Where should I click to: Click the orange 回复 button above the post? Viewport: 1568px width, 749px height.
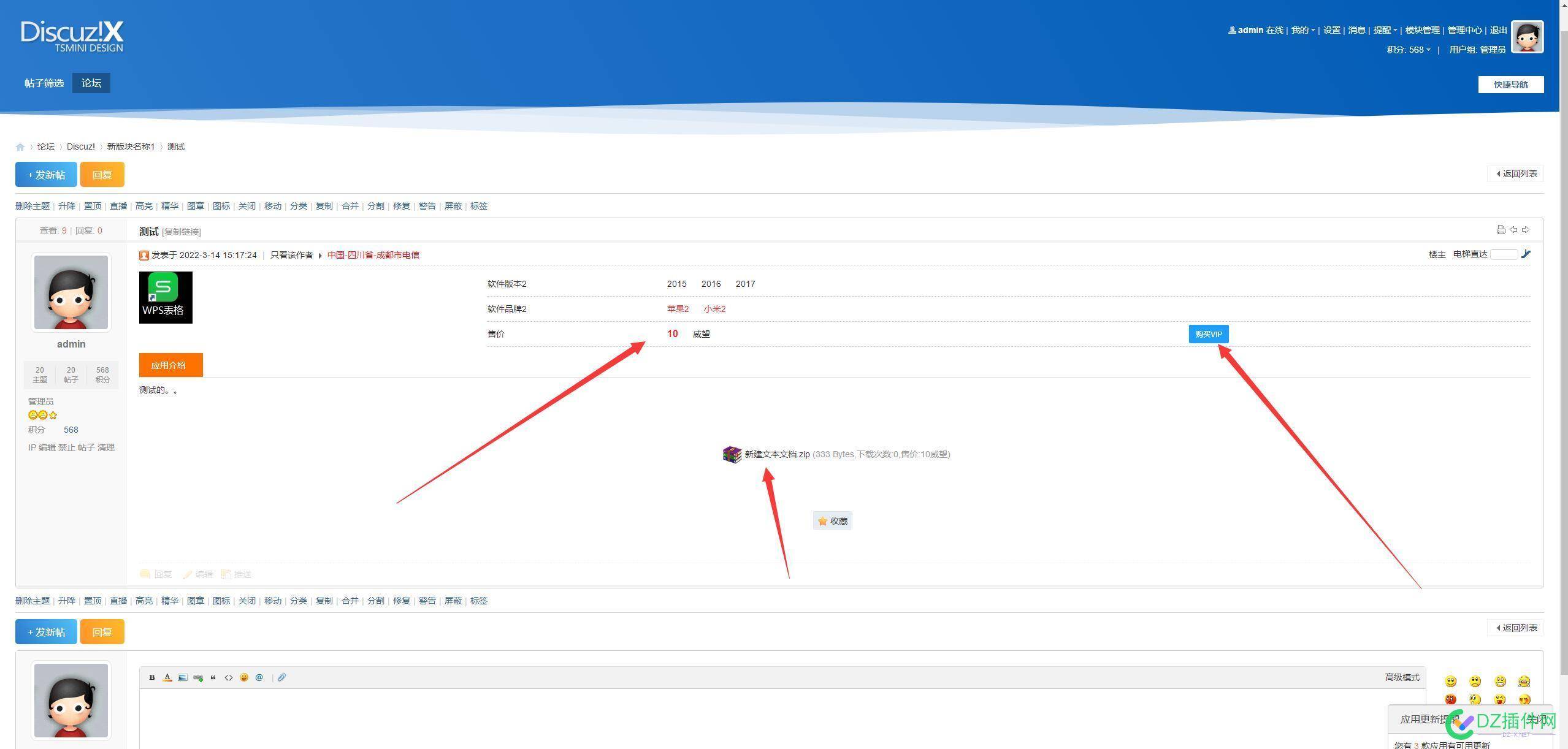coord(102,175)
